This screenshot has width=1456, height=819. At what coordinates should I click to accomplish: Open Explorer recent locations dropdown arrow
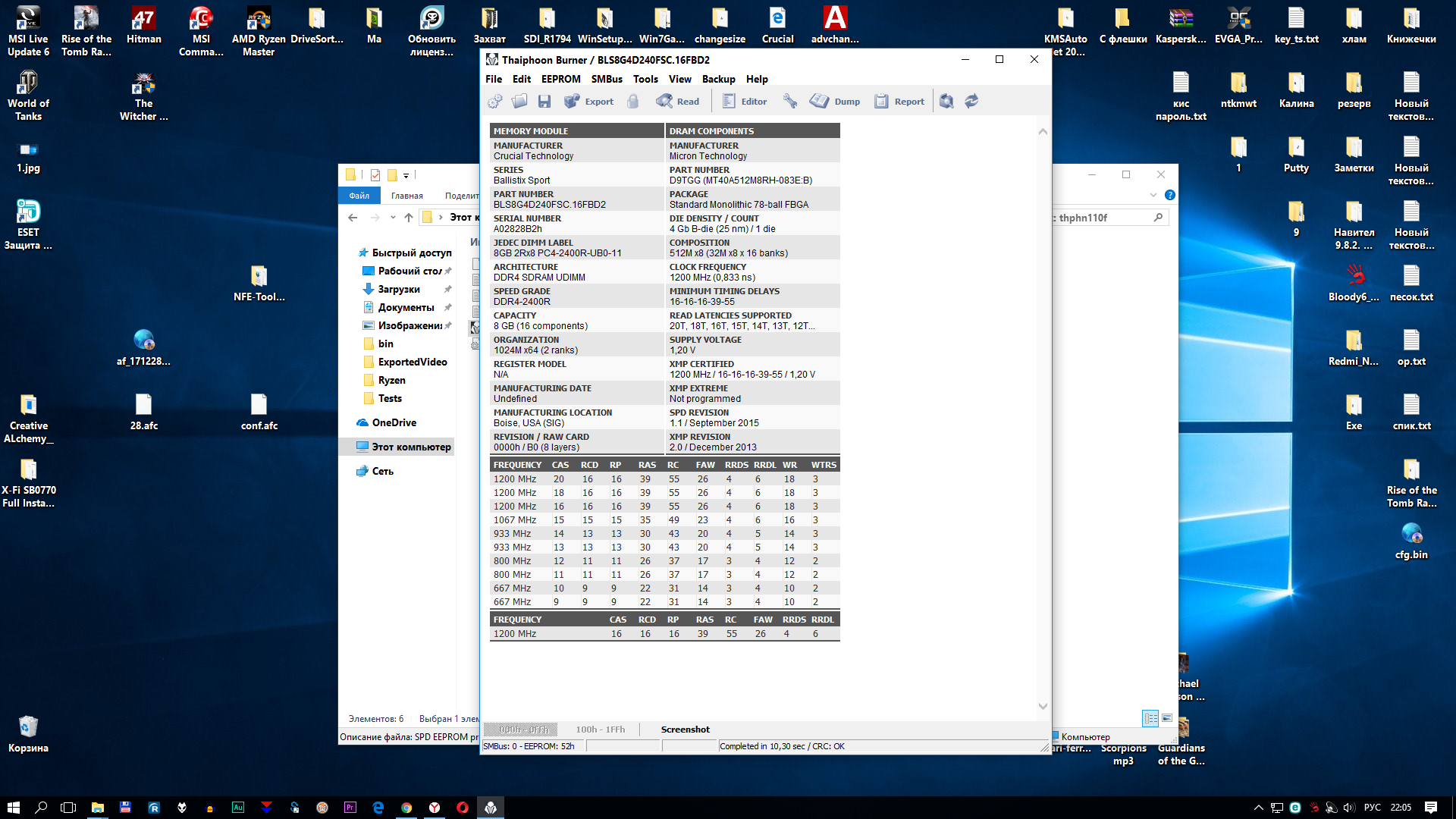(x=393, y=218)
